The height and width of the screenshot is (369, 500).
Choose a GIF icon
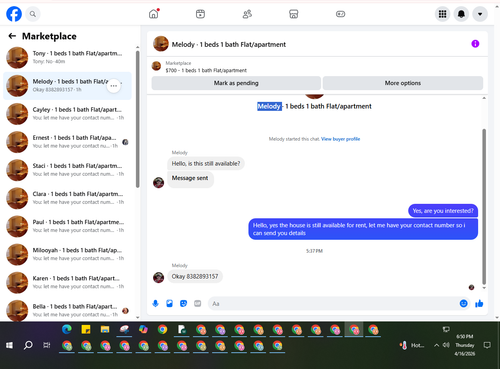pos(198,303)
